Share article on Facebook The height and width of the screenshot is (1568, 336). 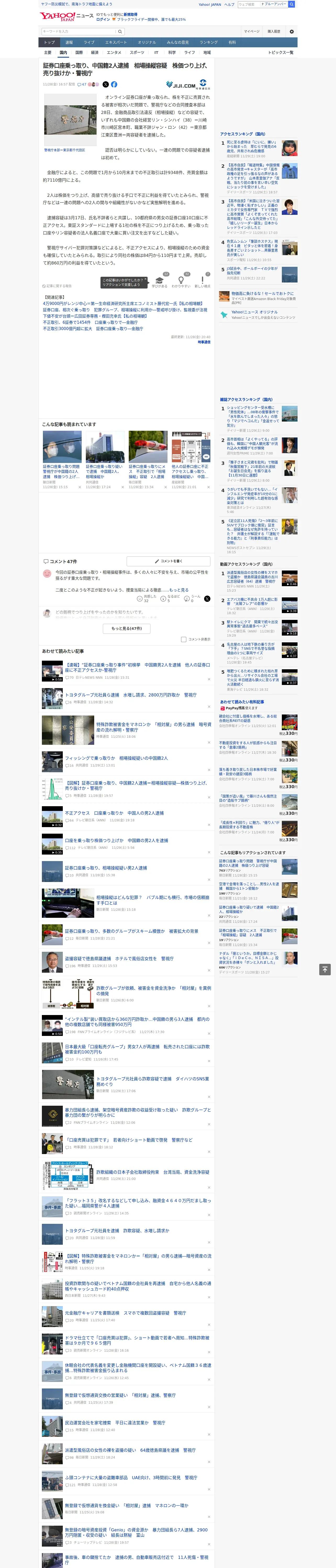[114, 85]
